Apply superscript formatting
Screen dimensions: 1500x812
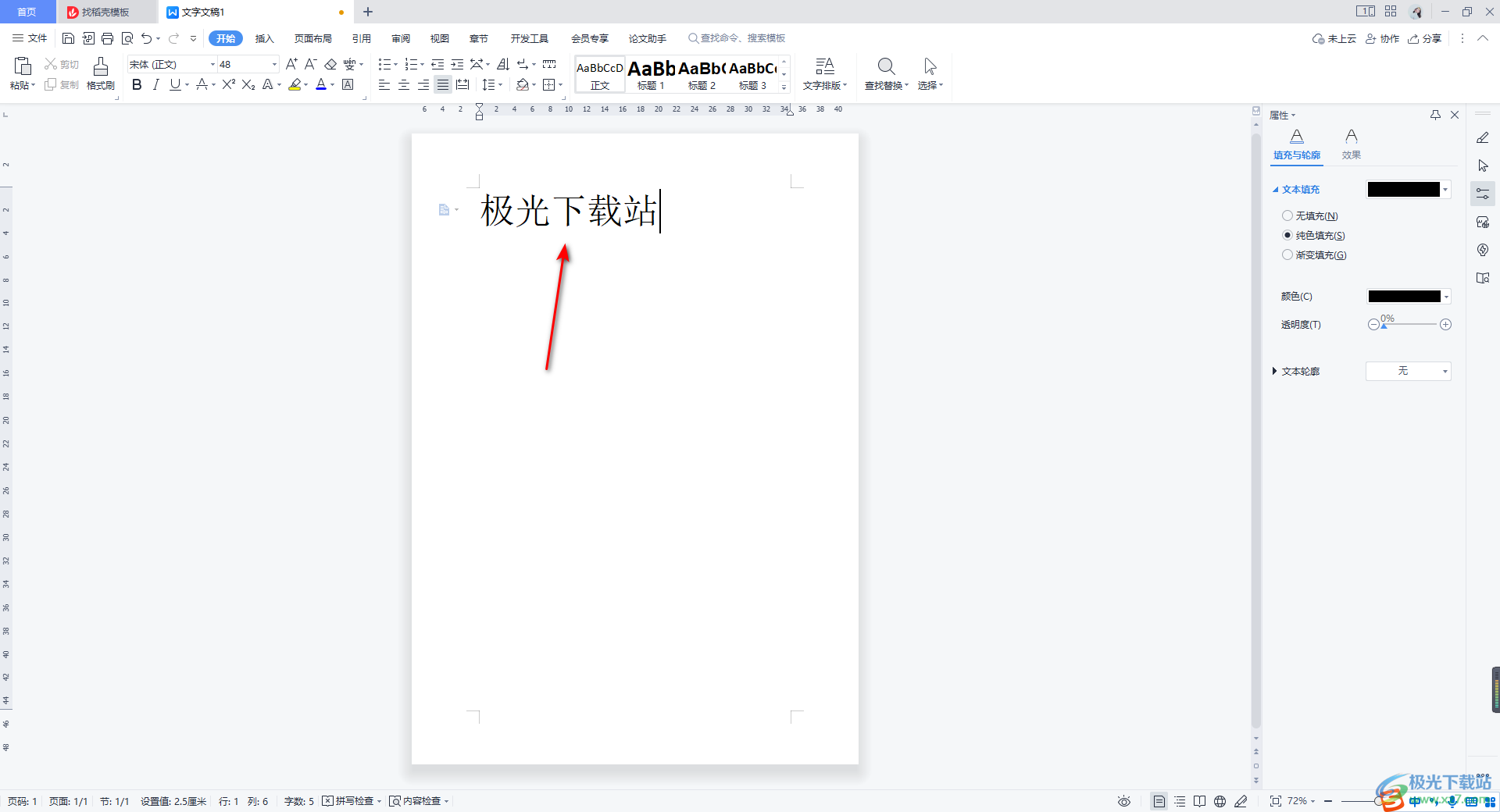[228, 84]
